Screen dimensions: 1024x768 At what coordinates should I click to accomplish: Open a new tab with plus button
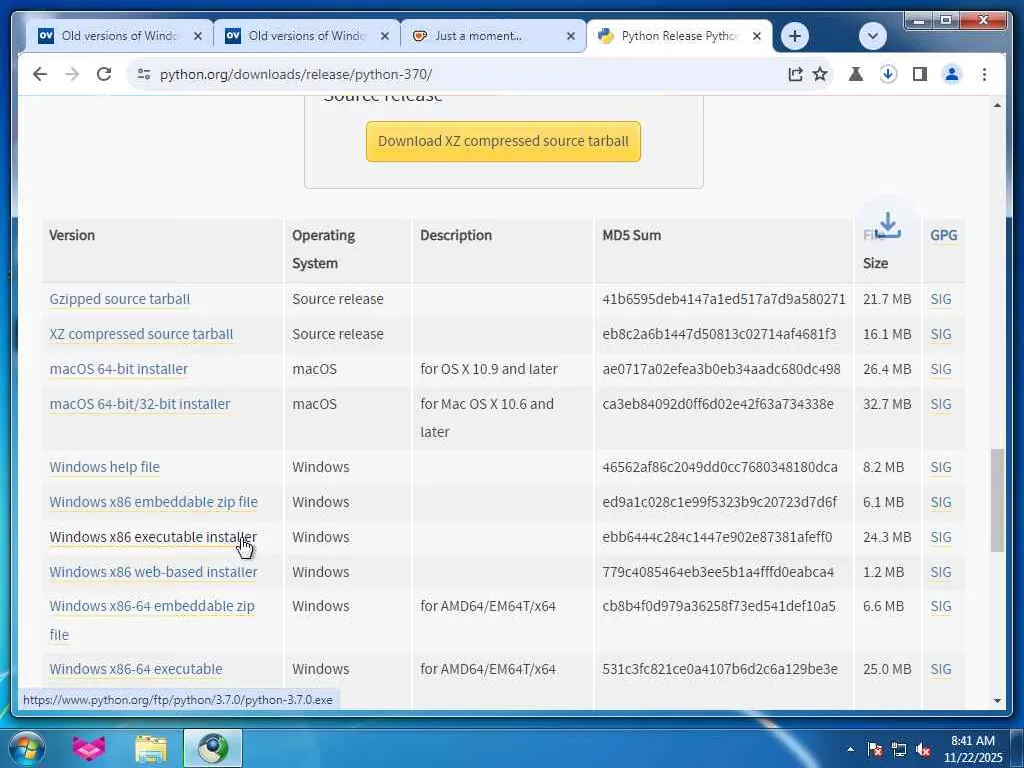pos(794,36)
